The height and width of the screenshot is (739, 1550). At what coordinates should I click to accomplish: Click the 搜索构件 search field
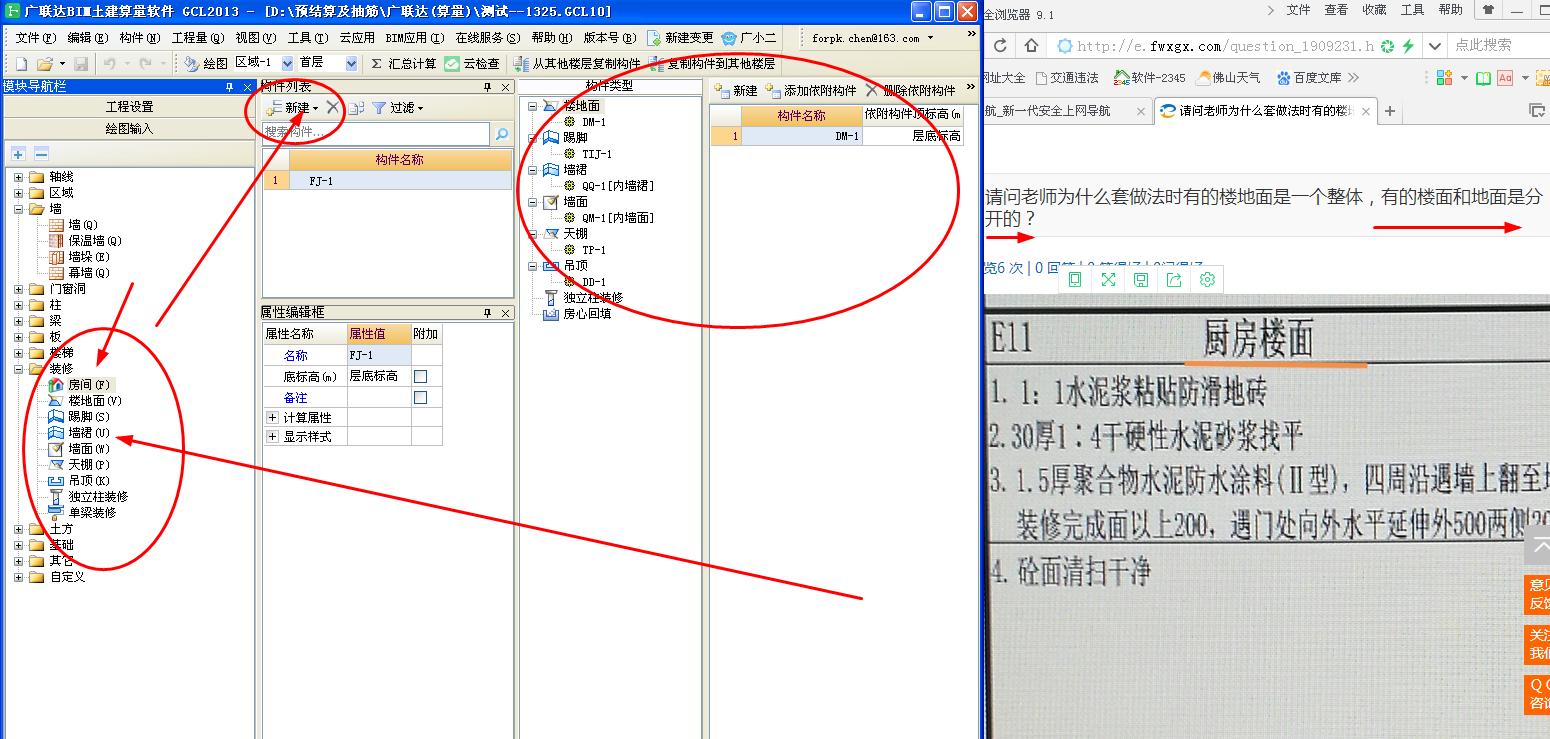coord(376,133)
